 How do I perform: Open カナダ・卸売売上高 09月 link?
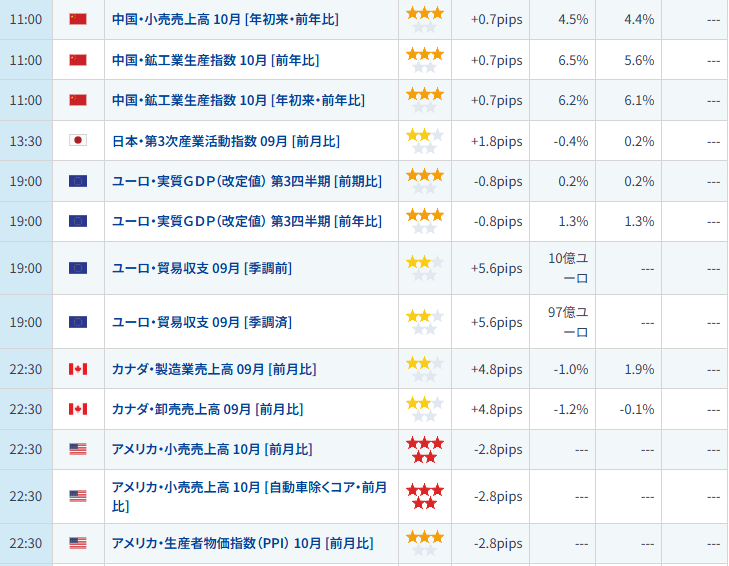(x=208, y=409)
